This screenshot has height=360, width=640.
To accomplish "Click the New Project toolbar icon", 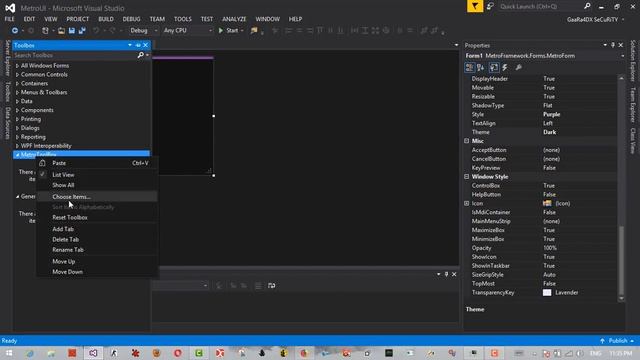I will click(45, 31).
